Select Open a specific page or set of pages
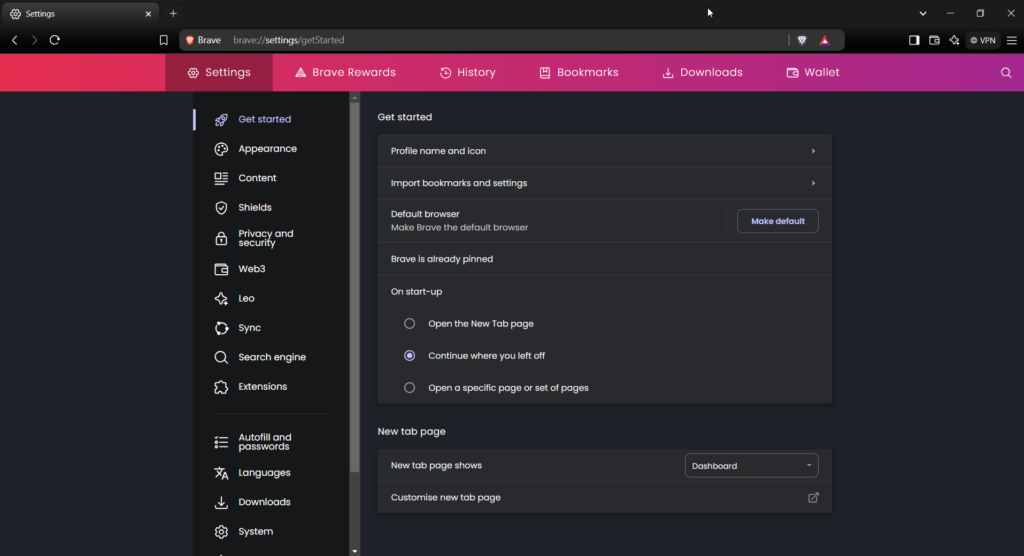Image resolution: width=1024 pixels, height=556 pixels. click(x=409, y=387)
